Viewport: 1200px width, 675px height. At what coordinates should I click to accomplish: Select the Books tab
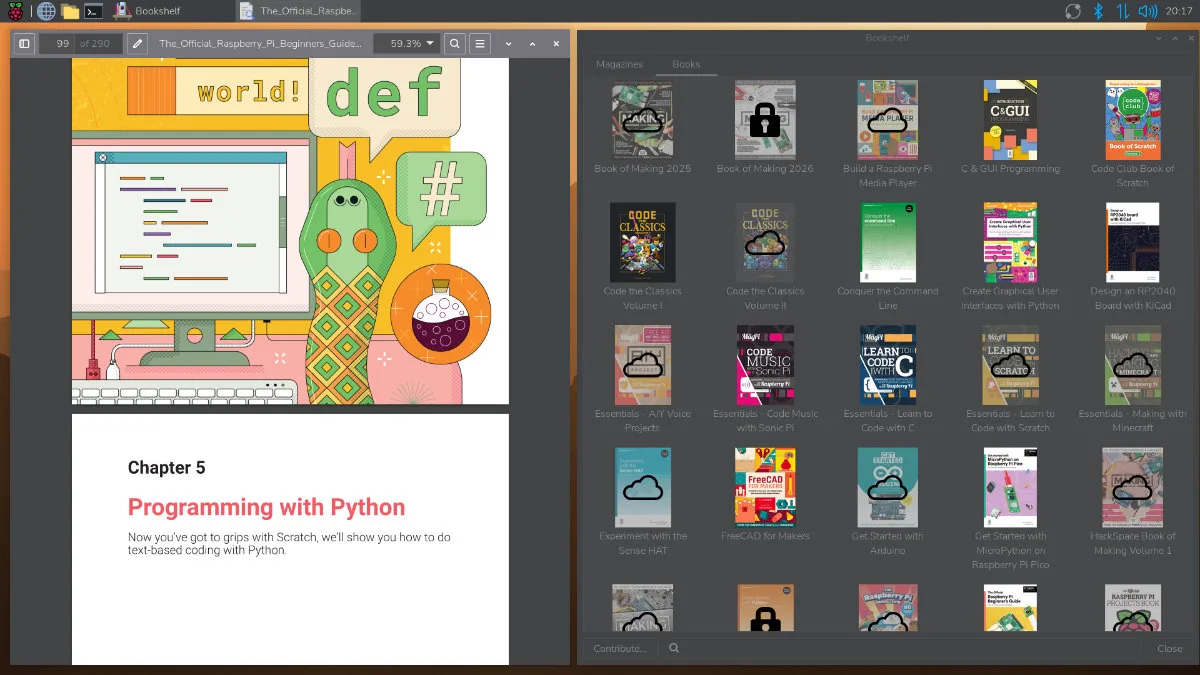pyautogui.click(x=686, y=64)
